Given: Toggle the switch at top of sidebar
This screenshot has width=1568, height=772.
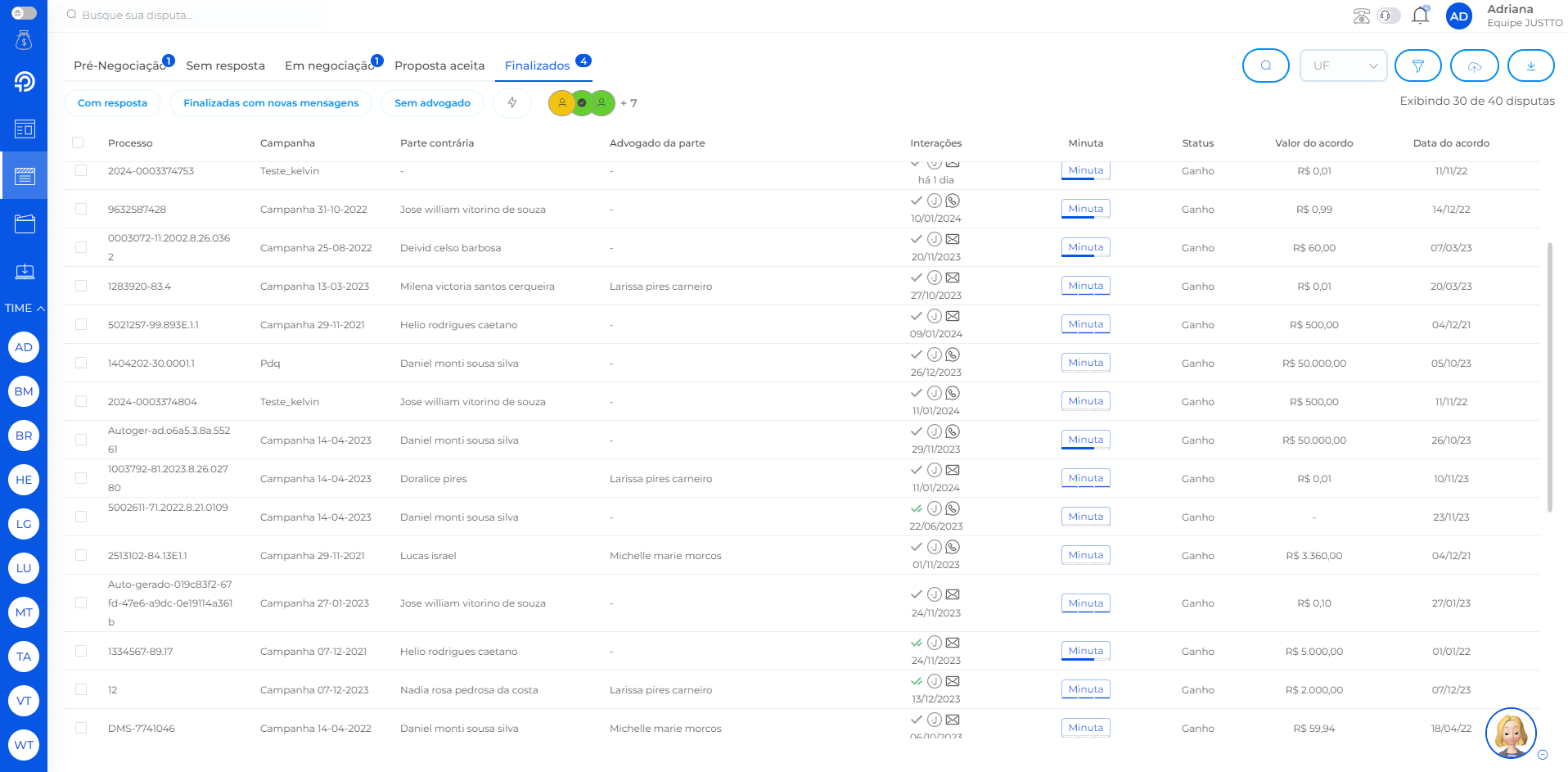Looking at the screenshot, I should coord(24,13).
